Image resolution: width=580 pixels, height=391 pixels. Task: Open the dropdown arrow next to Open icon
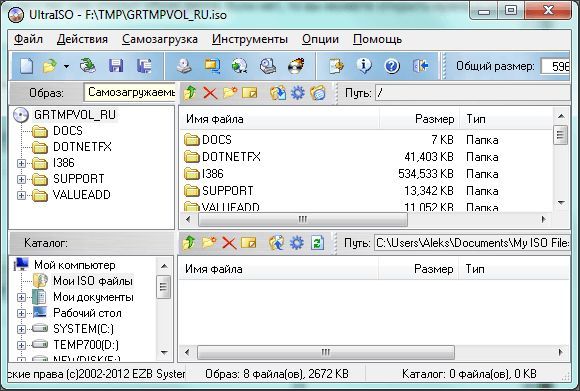[x=66, y=67]
